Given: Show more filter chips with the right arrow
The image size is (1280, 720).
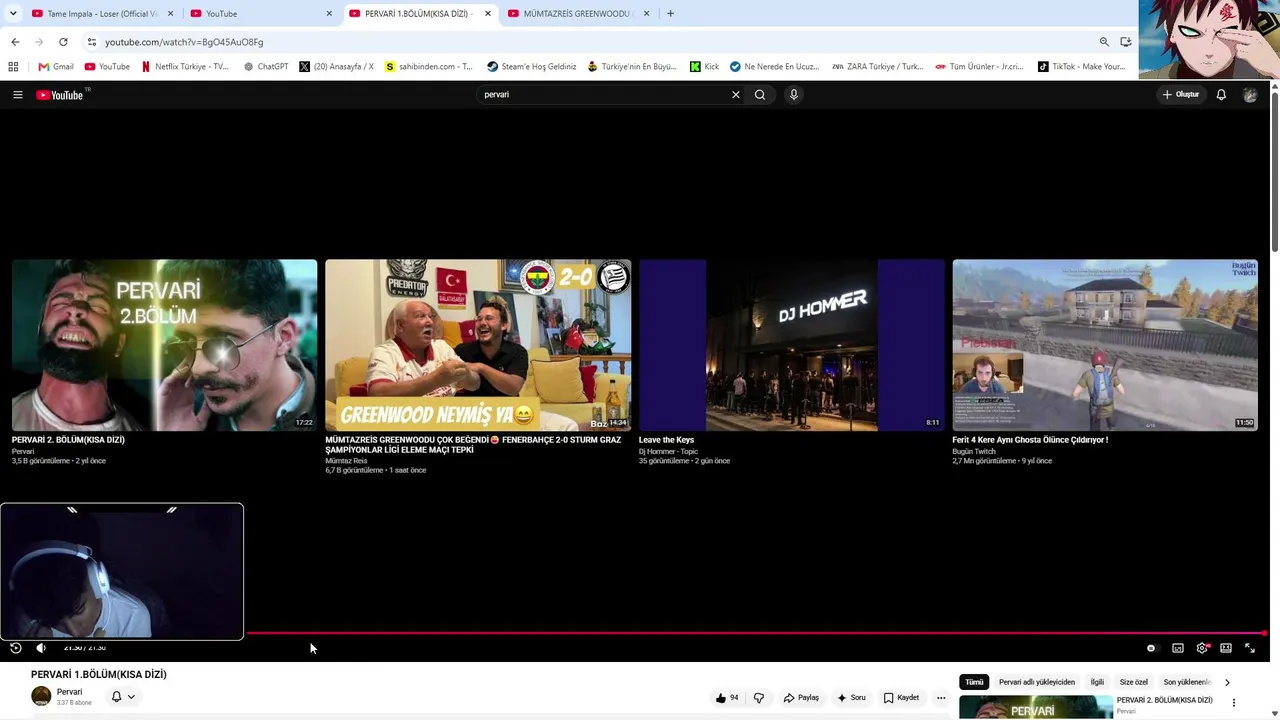Looking at the screenshot, I should coord(1228,682).
